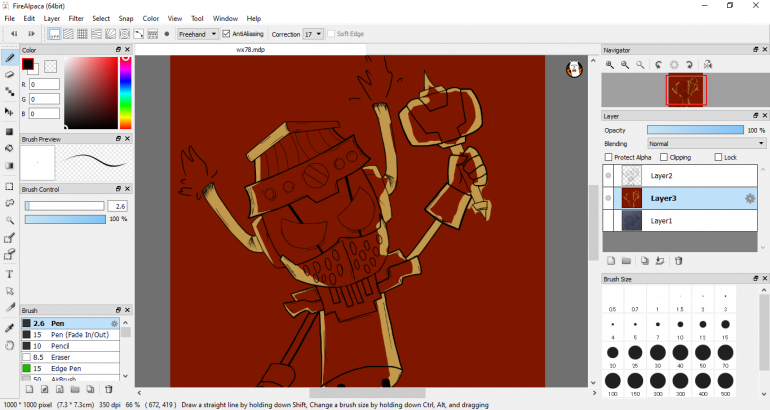Open the Filter menu
Viewport: 770px width, 410px height.
click(76, 18)
